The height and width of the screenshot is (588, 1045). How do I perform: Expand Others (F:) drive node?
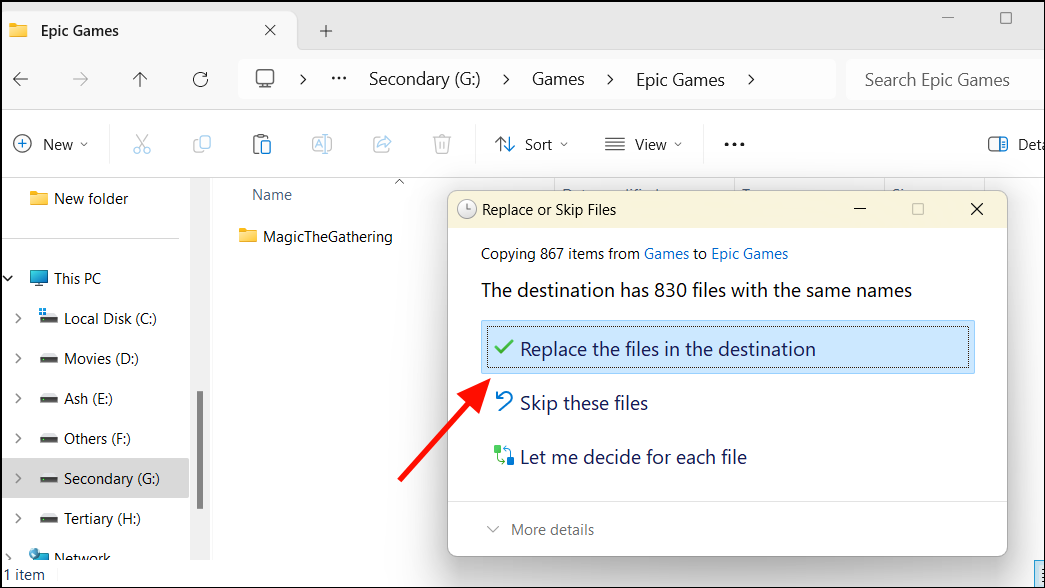[x=19, y=439]
